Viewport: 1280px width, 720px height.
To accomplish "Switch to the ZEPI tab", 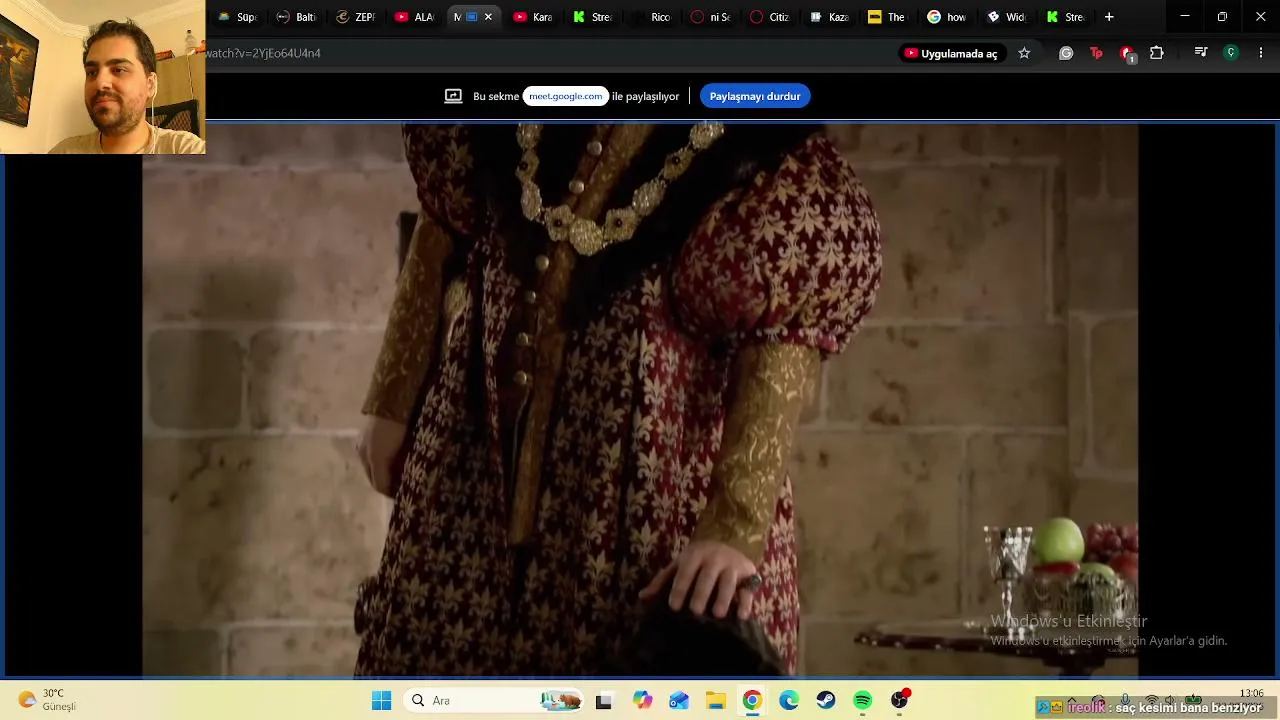I will [x=356, y=17].
